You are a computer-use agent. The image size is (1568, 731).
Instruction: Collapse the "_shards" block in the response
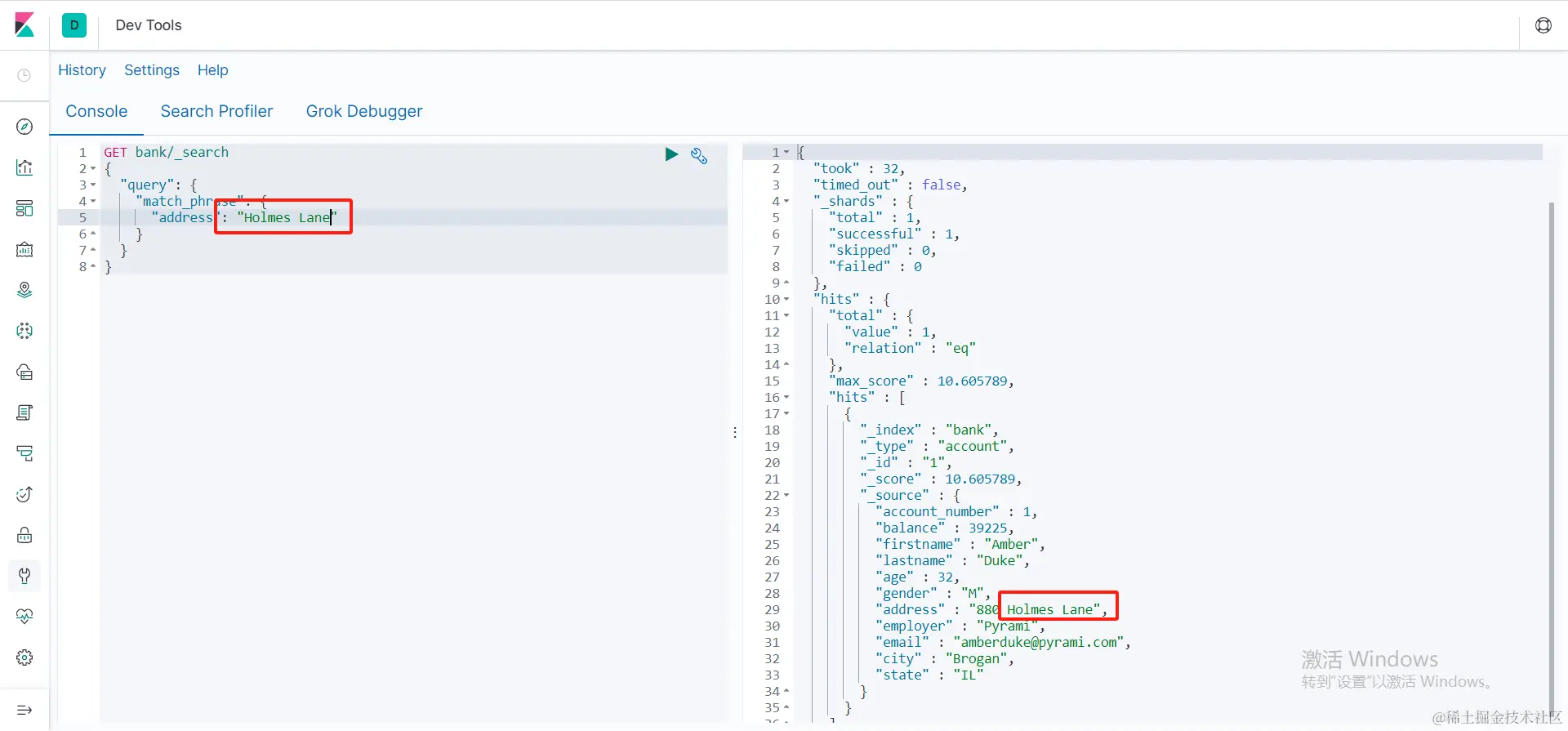[786, 202]
